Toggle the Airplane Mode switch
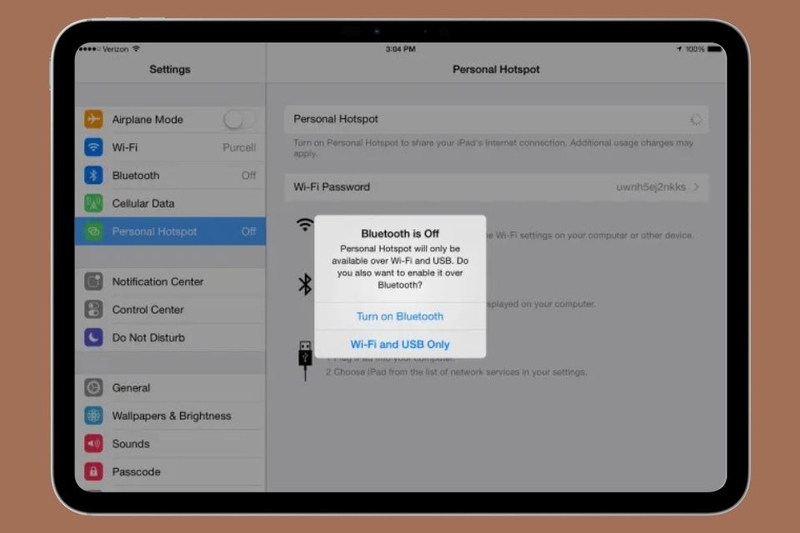 (x=239, y=119)
